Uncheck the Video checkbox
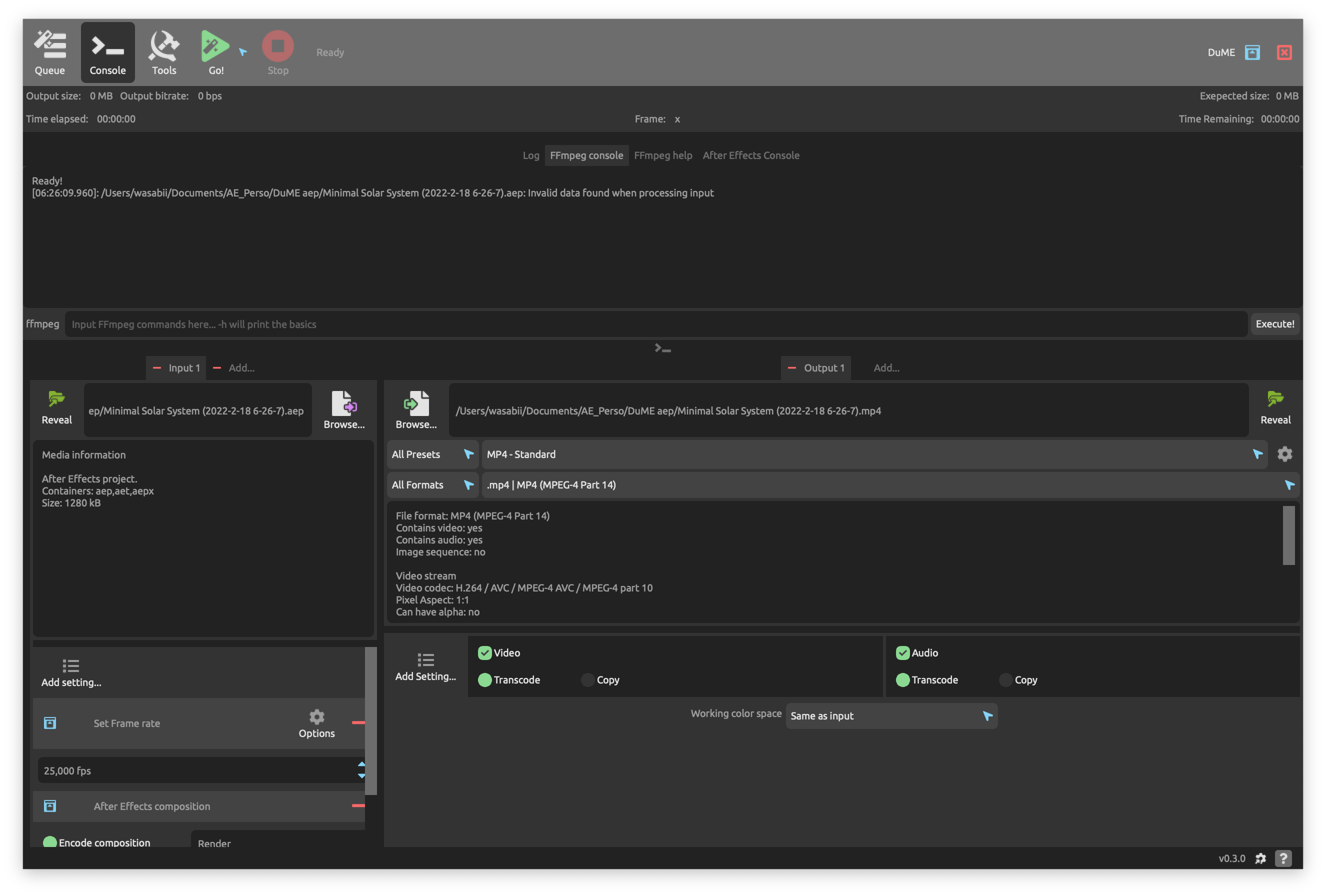1326x896 pixels. [x=485, y=653]
